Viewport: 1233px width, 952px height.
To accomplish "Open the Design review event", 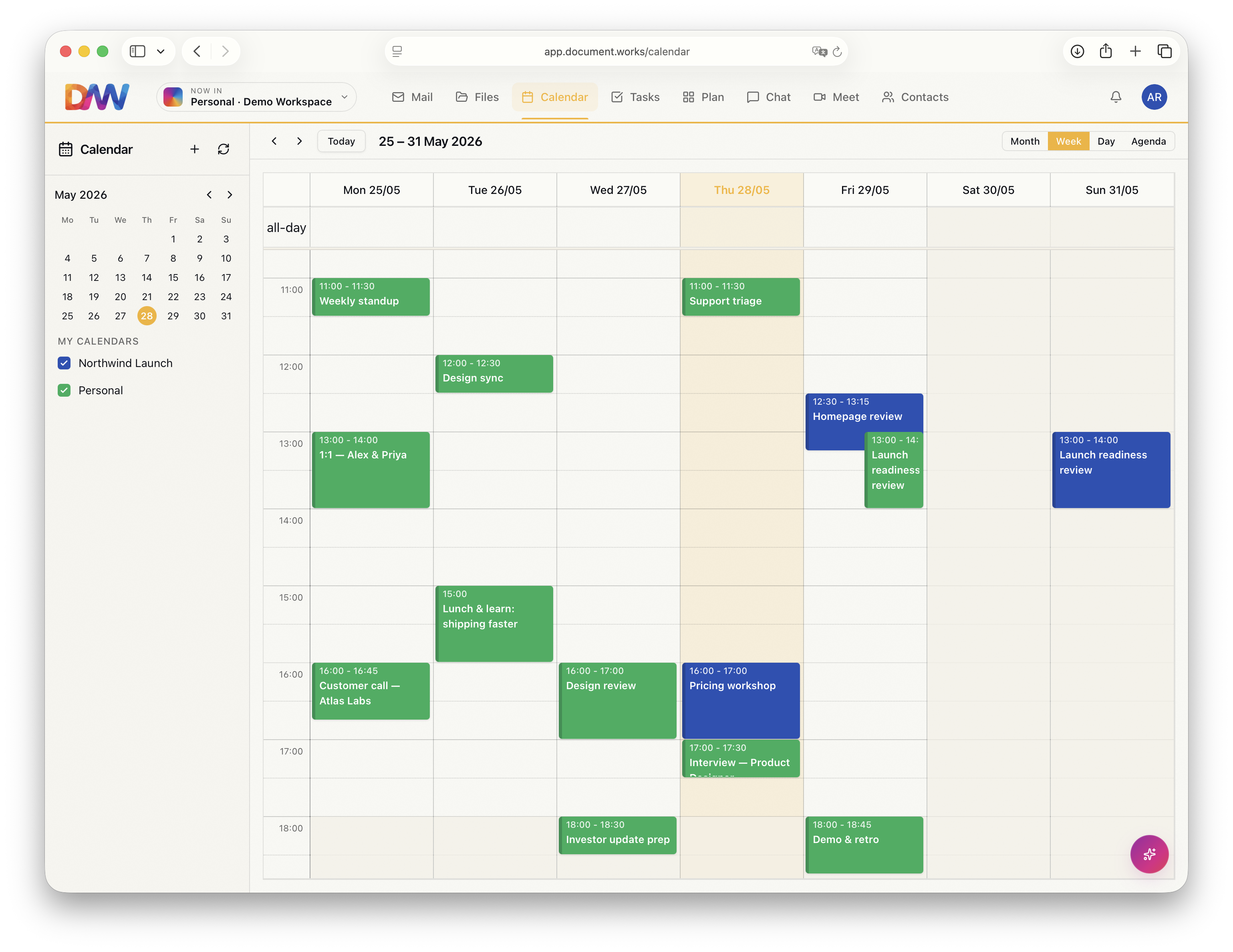I will 618,701.
